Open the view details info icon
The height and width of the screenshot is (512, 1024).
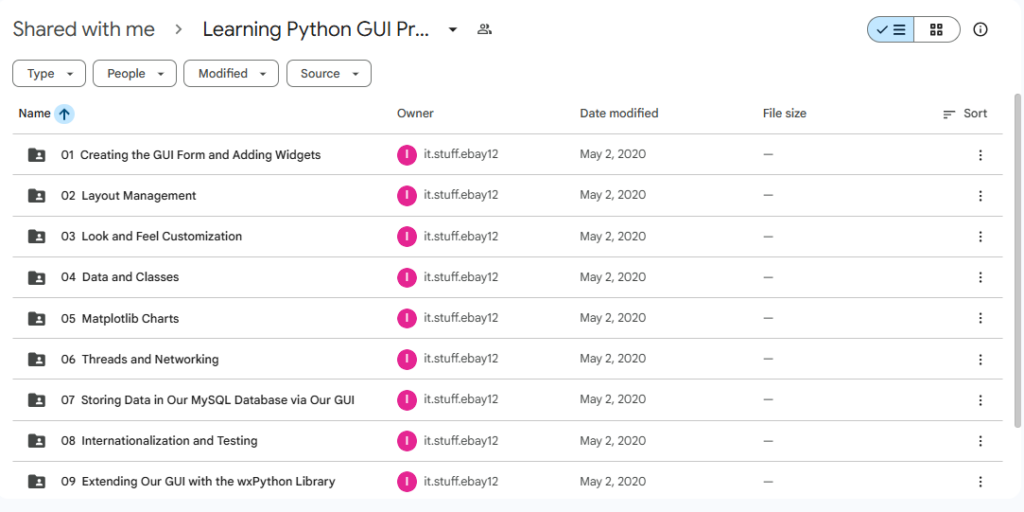coord(980,30)
